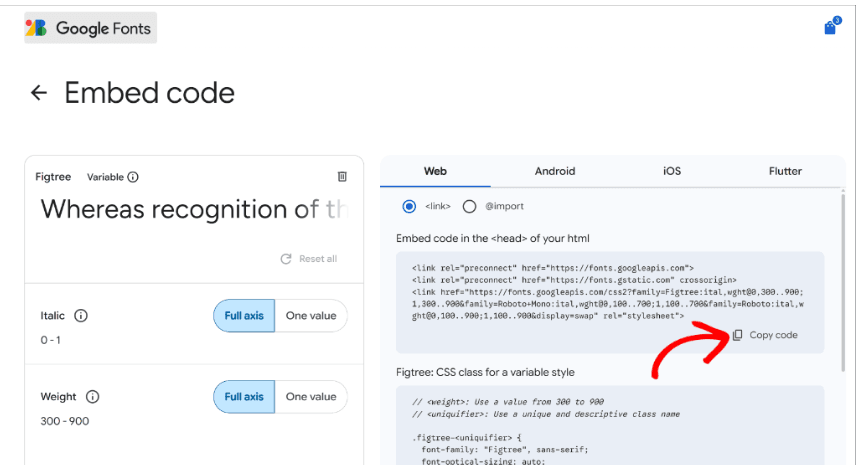Select the Web tab
Viewport: 866px width, 465px height.
click(435, 171)
